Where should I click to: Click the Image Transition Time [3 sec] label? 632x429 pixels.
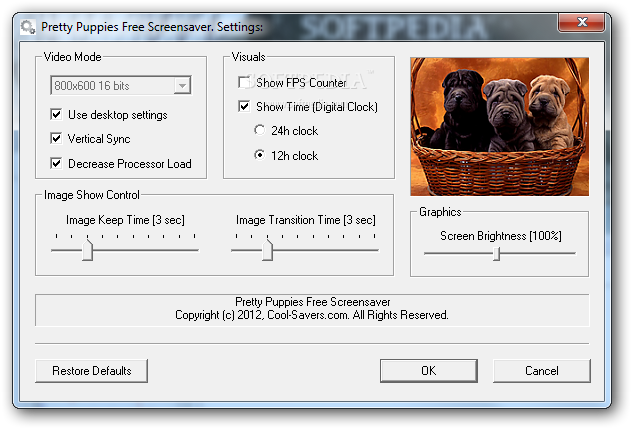click(306, 220)
